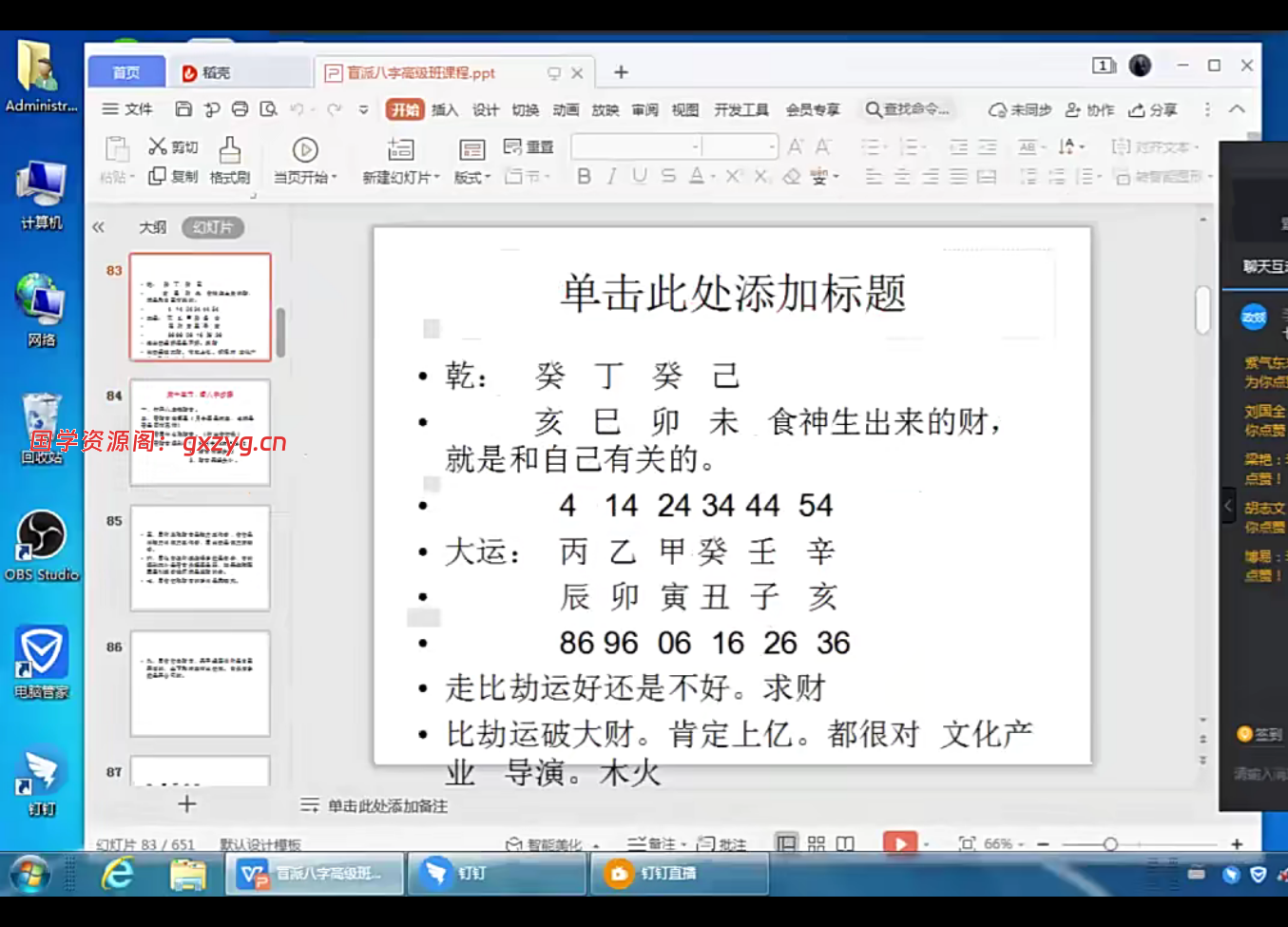Click the 剪切 (Cut) scissors button
1288x927 pixels.
coord(173,146)
